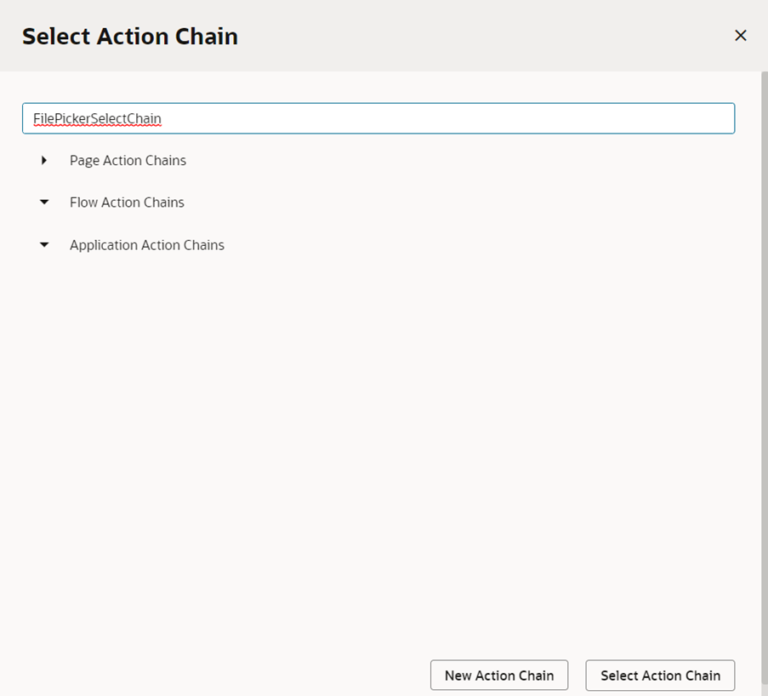The height and width of the screenshot is (696, 768).
Task: Click the New Action Chain button
Action: pos(499,675)
